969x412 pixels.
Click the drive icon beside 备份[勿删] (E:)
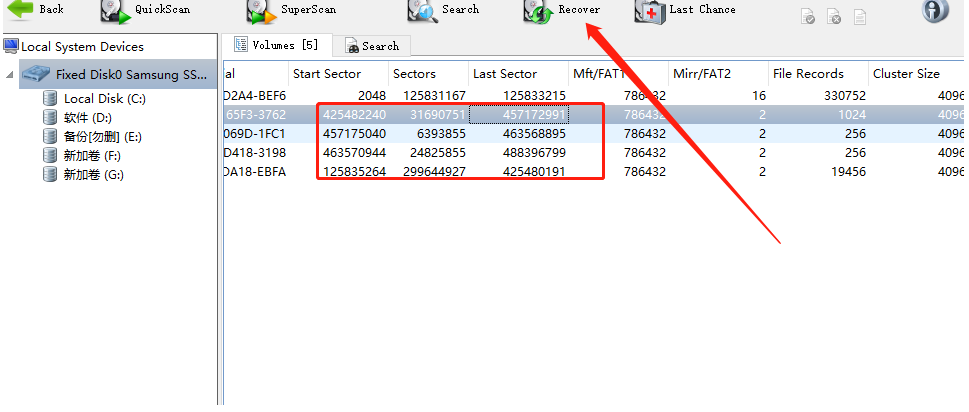[50, 137]
